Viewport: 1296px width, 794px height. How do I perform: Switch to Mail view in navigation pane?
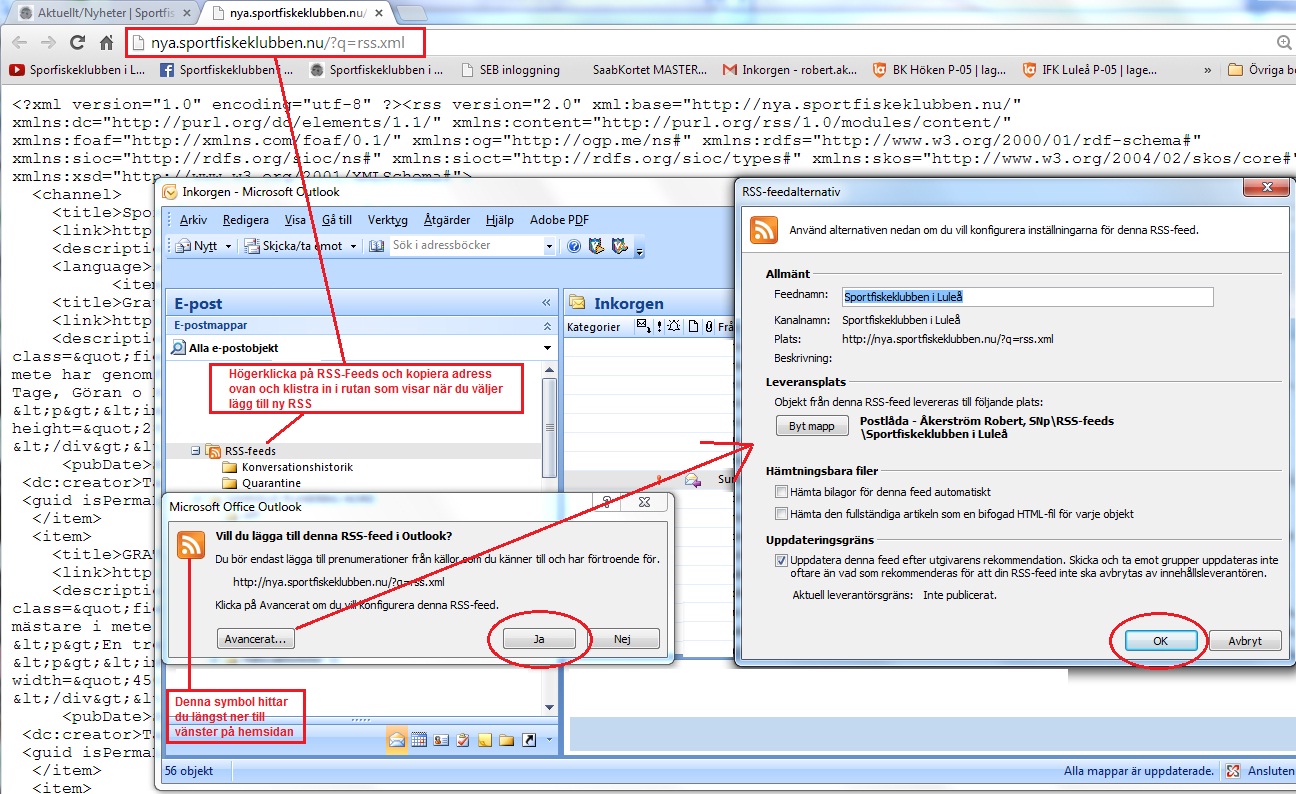(397, 741)
